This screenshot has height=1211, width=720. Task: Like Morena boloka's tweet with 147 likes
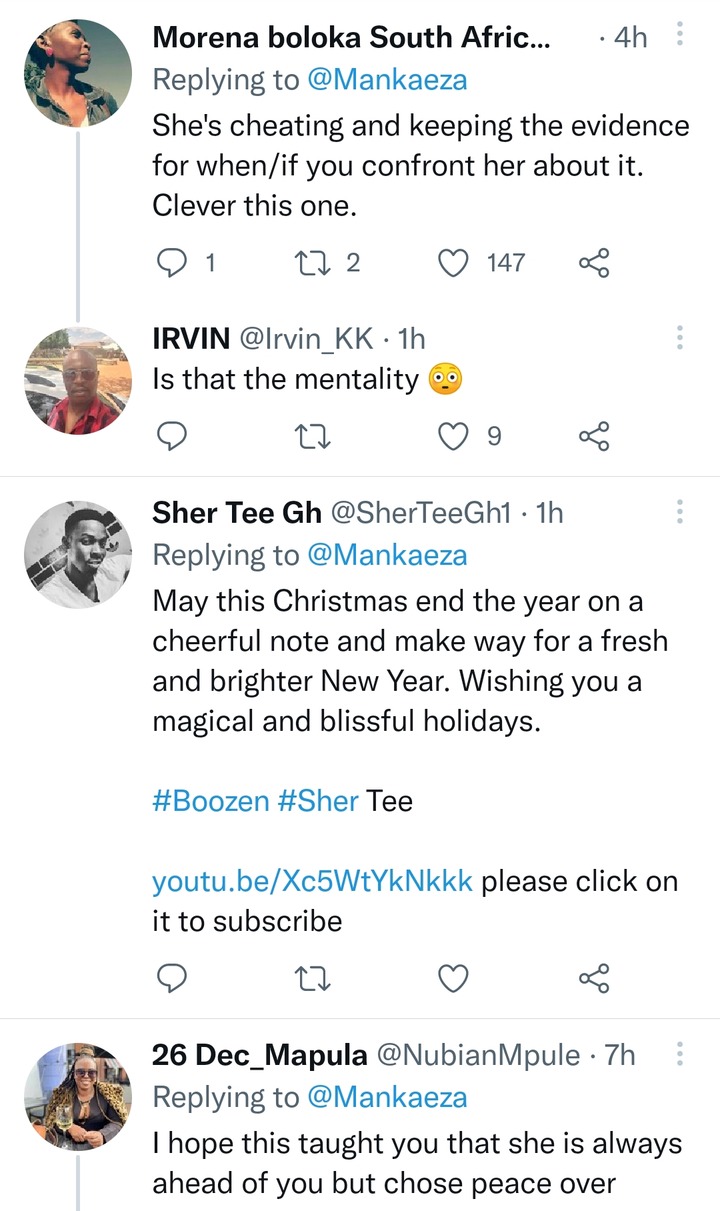click(x=455, y=263)
